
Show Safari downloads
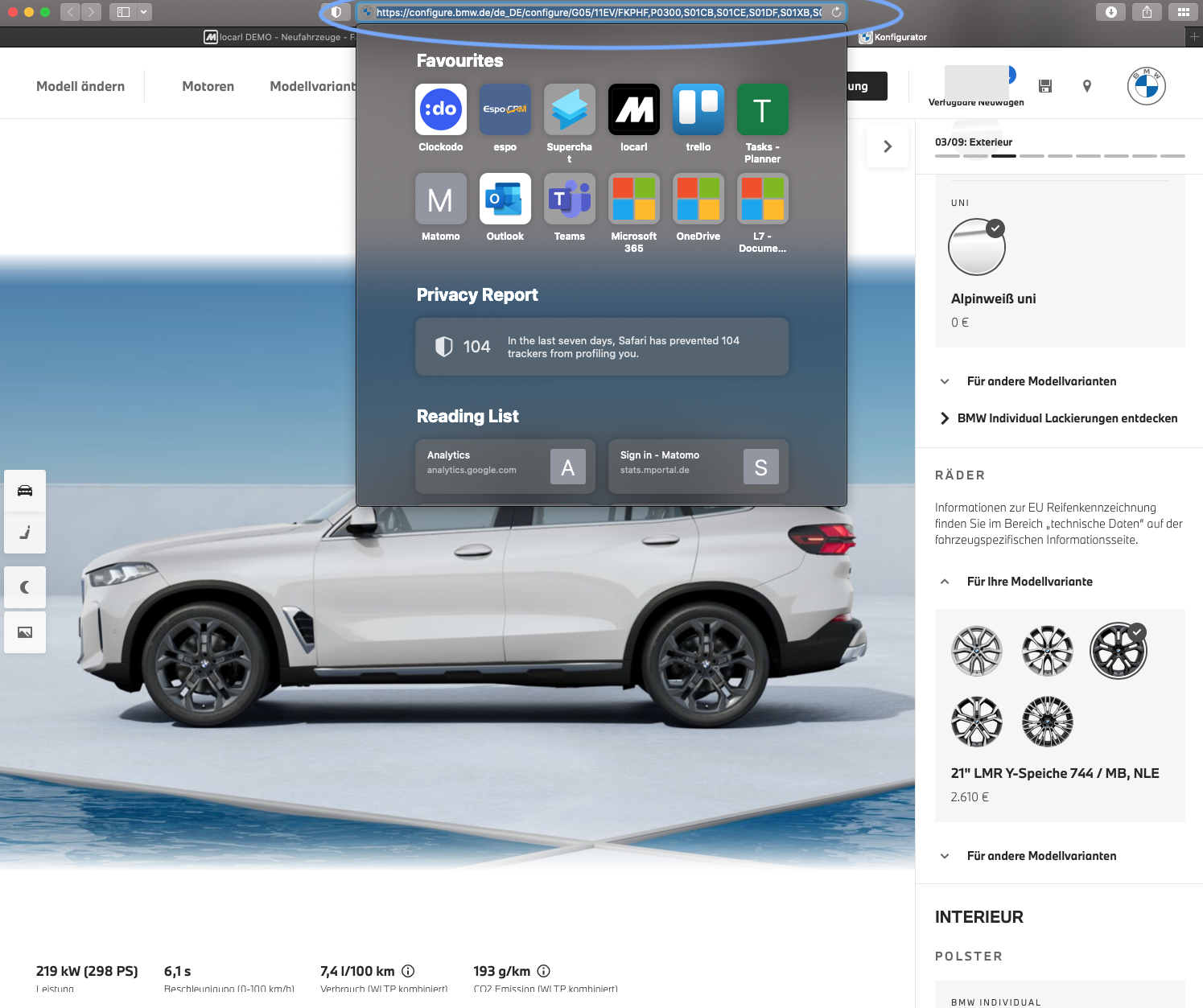click(x=1110, y=12)
